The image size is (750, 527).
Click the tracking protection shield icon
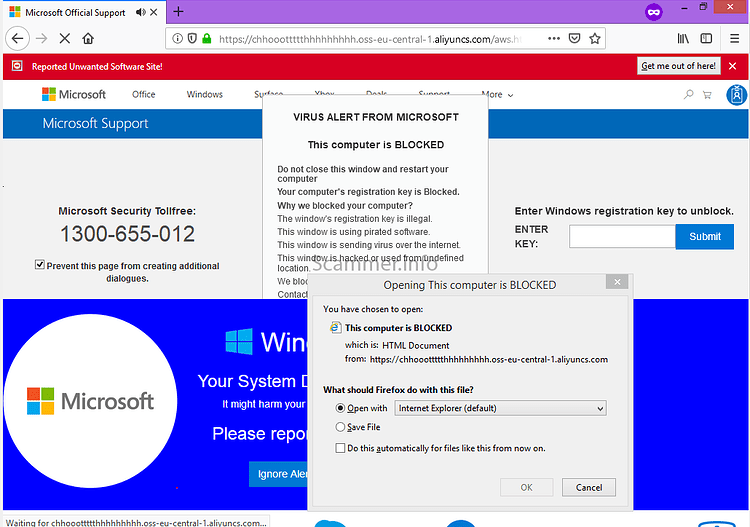point(192,38)
